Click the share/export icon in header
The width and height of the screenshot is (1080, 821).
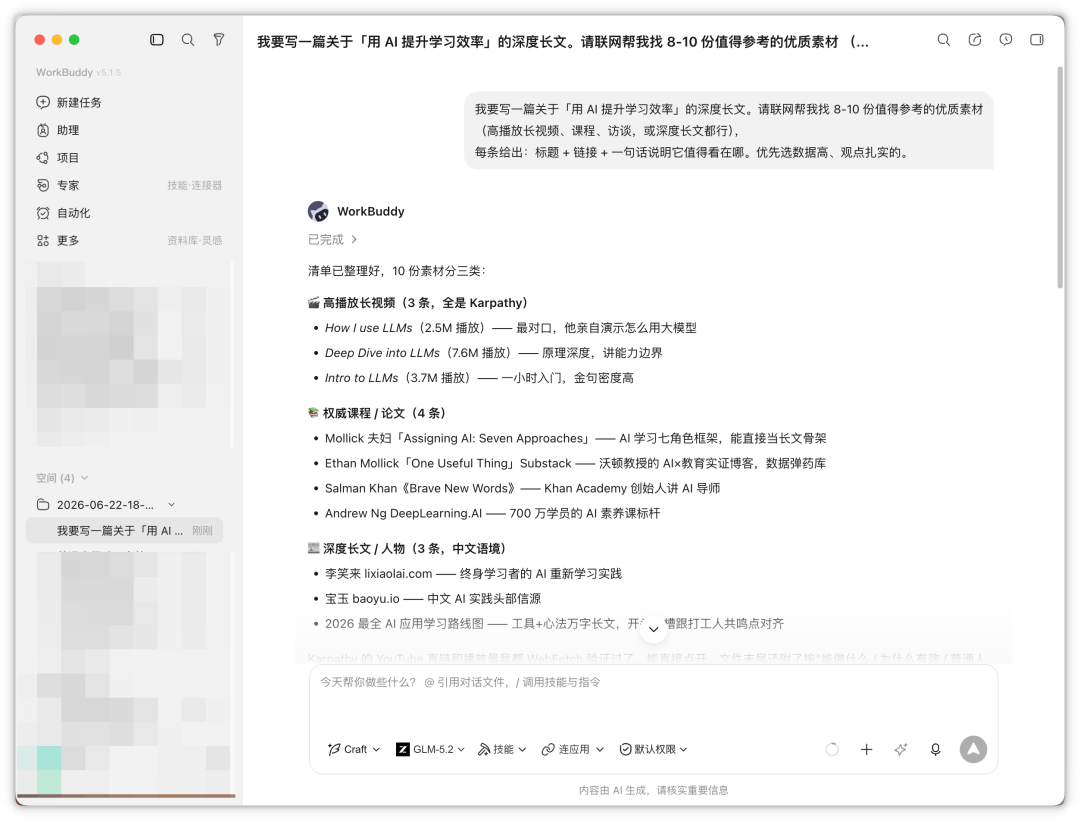click(x=975, y=40)
